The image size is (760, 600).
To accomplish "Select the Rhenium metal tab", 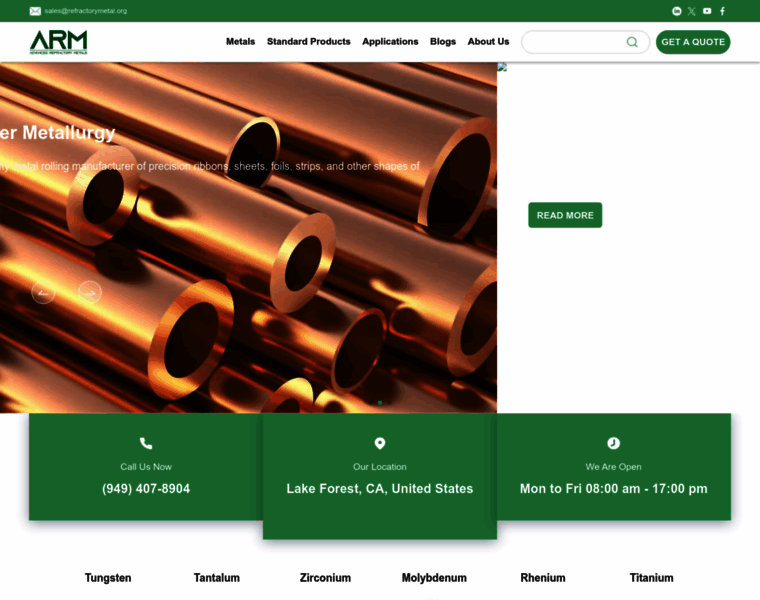I will click(543, 578).
